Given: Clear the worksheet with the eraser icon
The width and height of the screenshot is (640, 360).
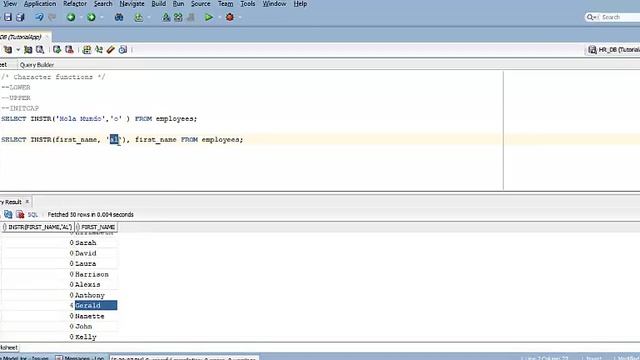Looking at the screenshot, I should [x=111, y=50].
